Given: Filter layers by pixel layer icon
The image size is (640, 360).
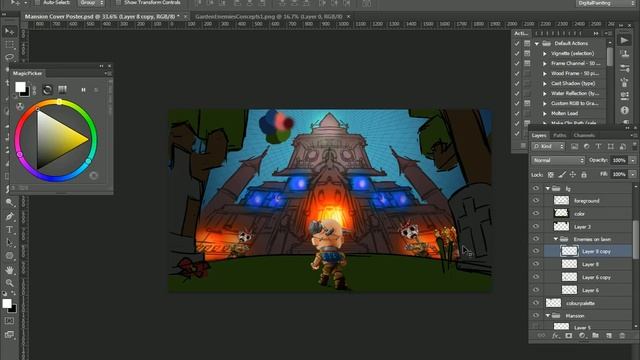Looking at the screenshot, I should 574,147.
